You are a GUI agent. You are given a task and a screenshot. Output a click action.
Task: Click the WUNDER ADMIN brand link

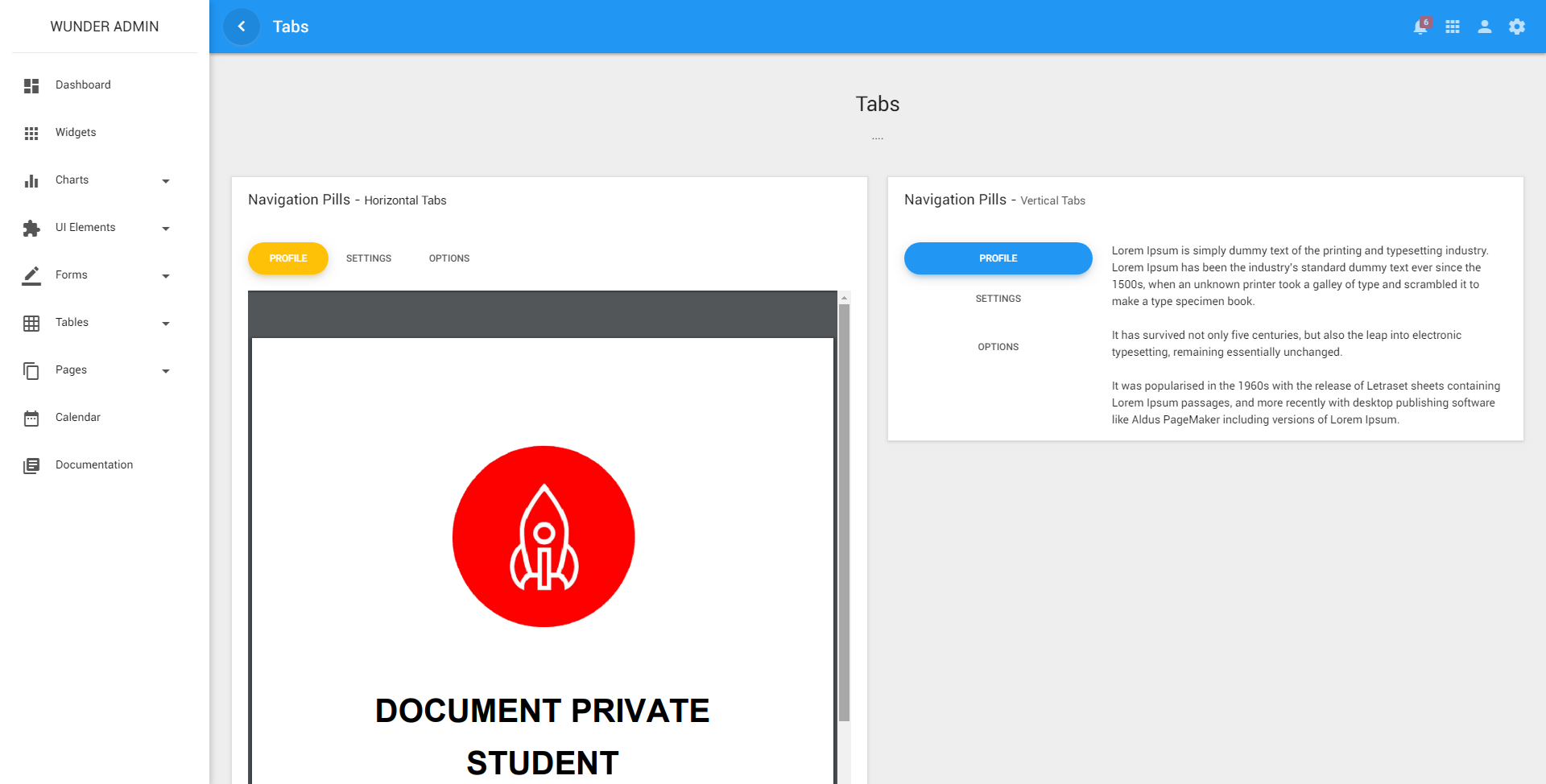[x=105, y=27]
